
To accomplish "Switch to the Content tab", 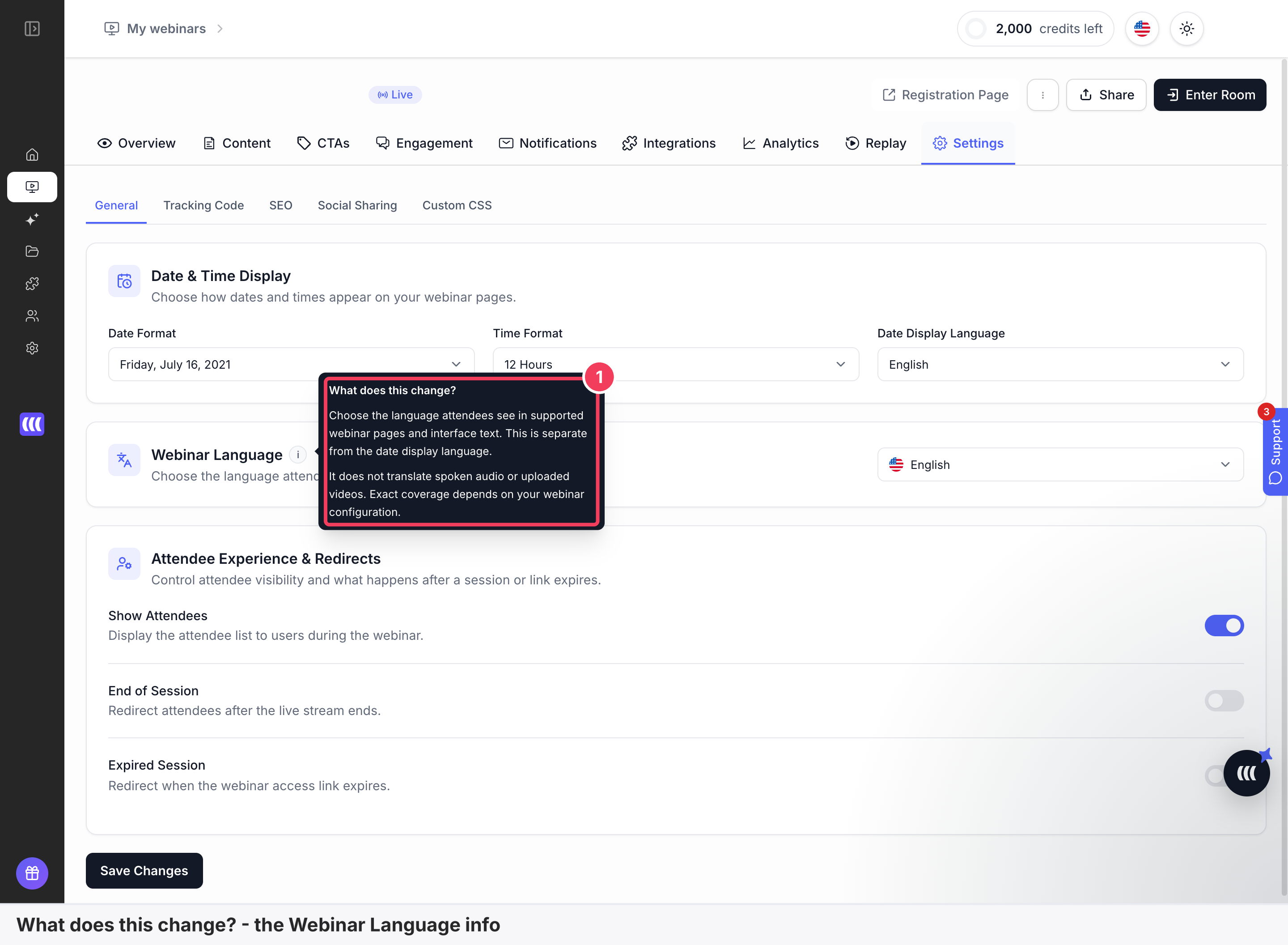I will pos(237,143).
